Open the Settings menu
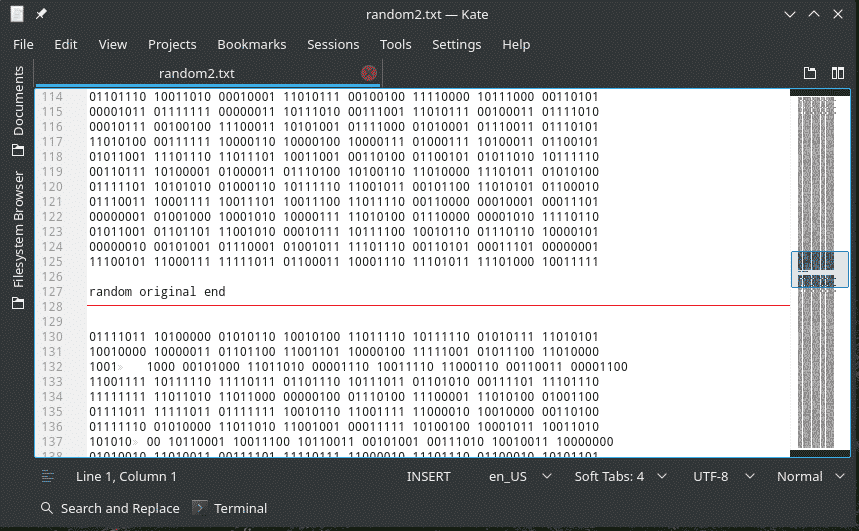 click(x=456, y=44)
